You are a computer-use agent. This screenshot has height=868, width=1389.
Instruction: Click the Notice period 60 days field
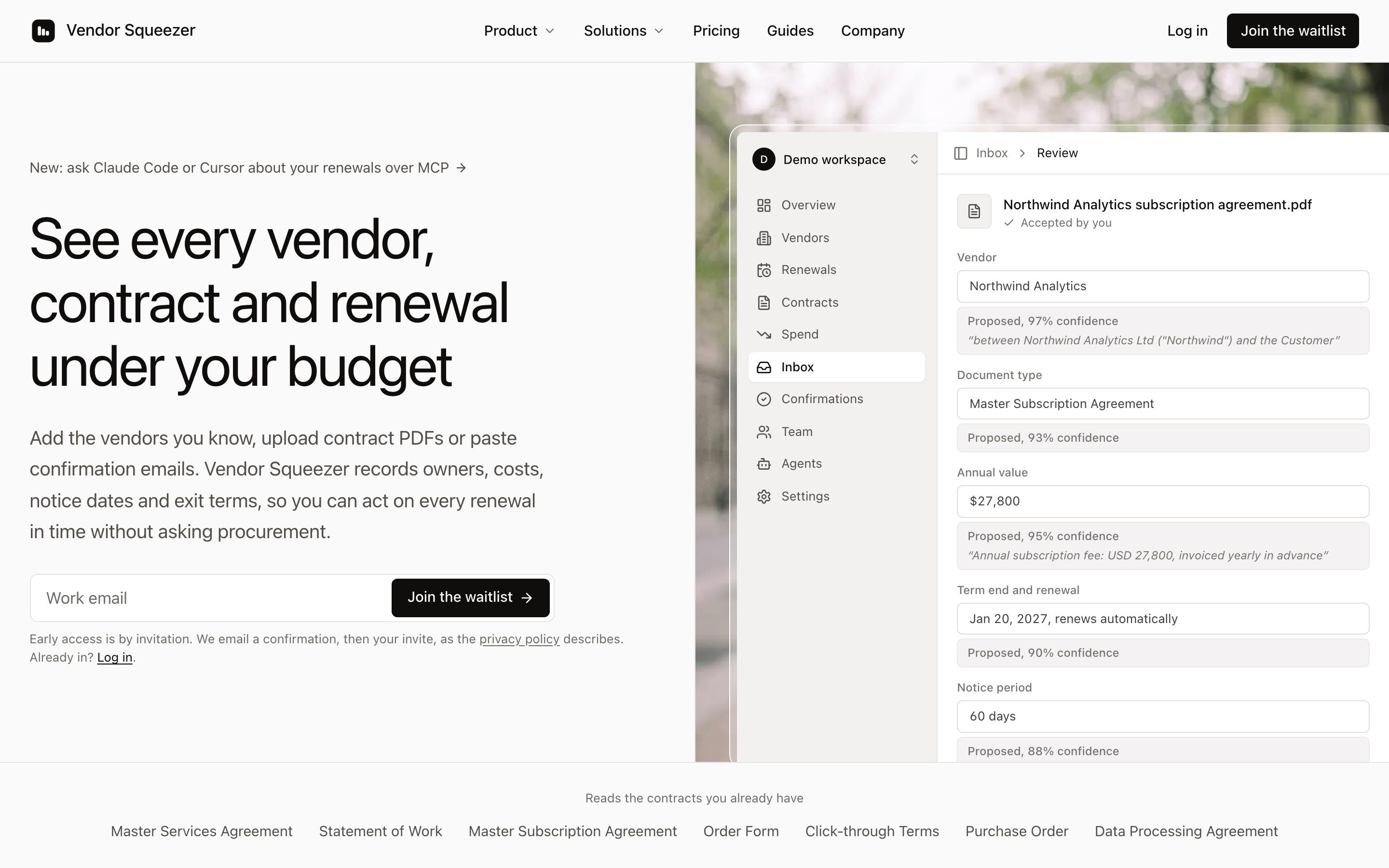tap(1162, 717)
